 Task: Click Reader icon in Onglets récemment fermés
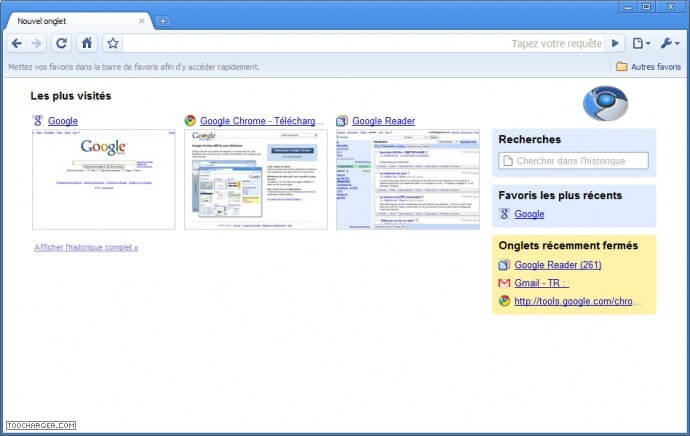click(504, 265)
